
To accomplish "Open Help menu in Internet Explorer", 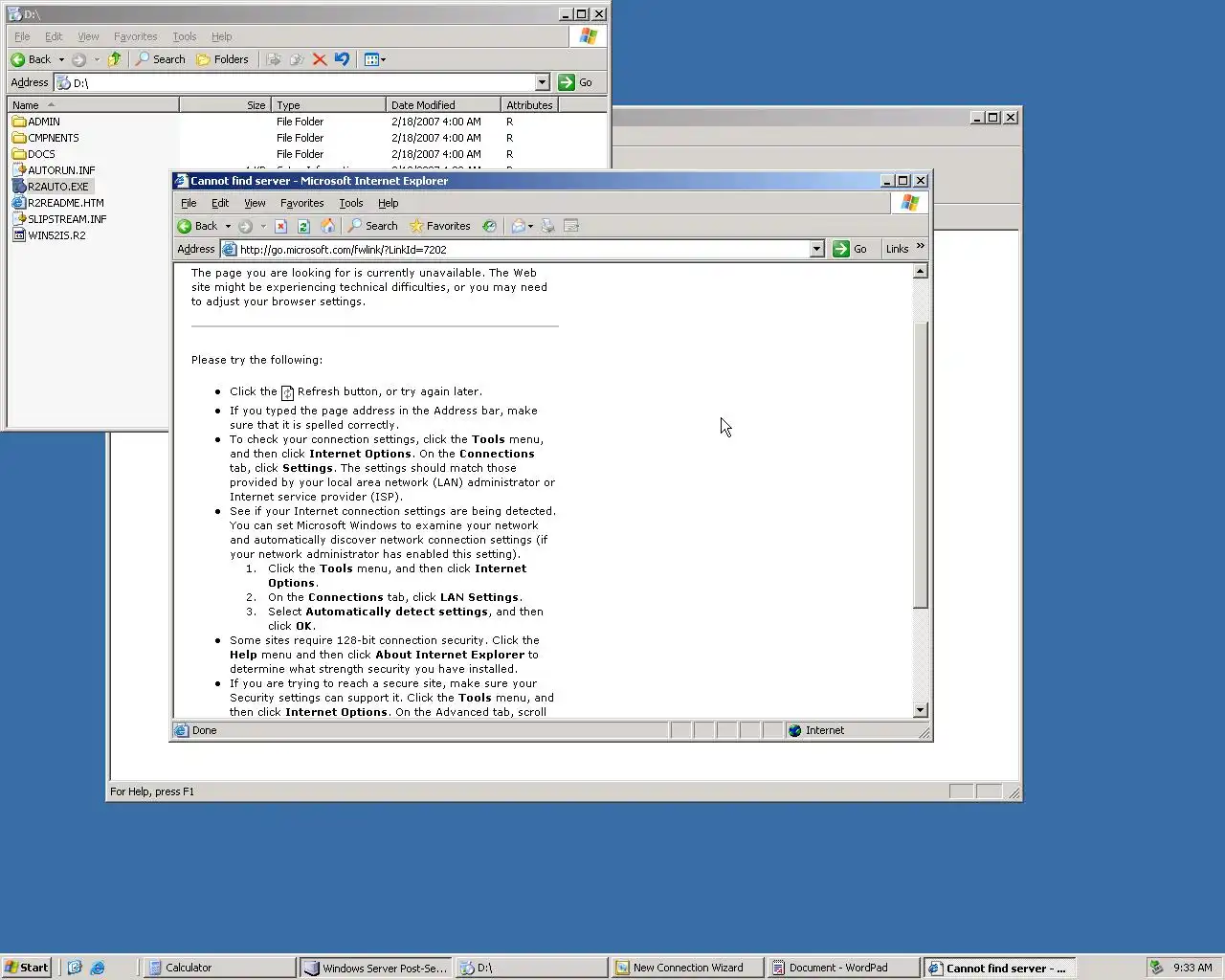I will [x=388, y=203].
